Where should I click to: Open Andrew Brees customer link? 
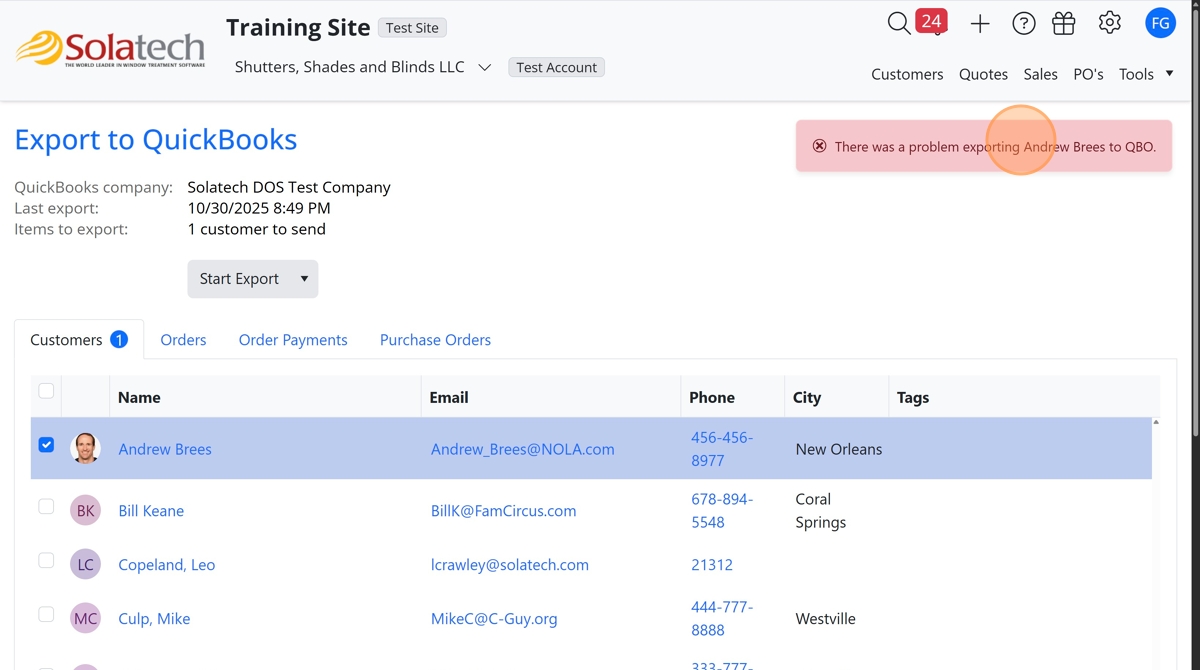click(x=165, y=449)
